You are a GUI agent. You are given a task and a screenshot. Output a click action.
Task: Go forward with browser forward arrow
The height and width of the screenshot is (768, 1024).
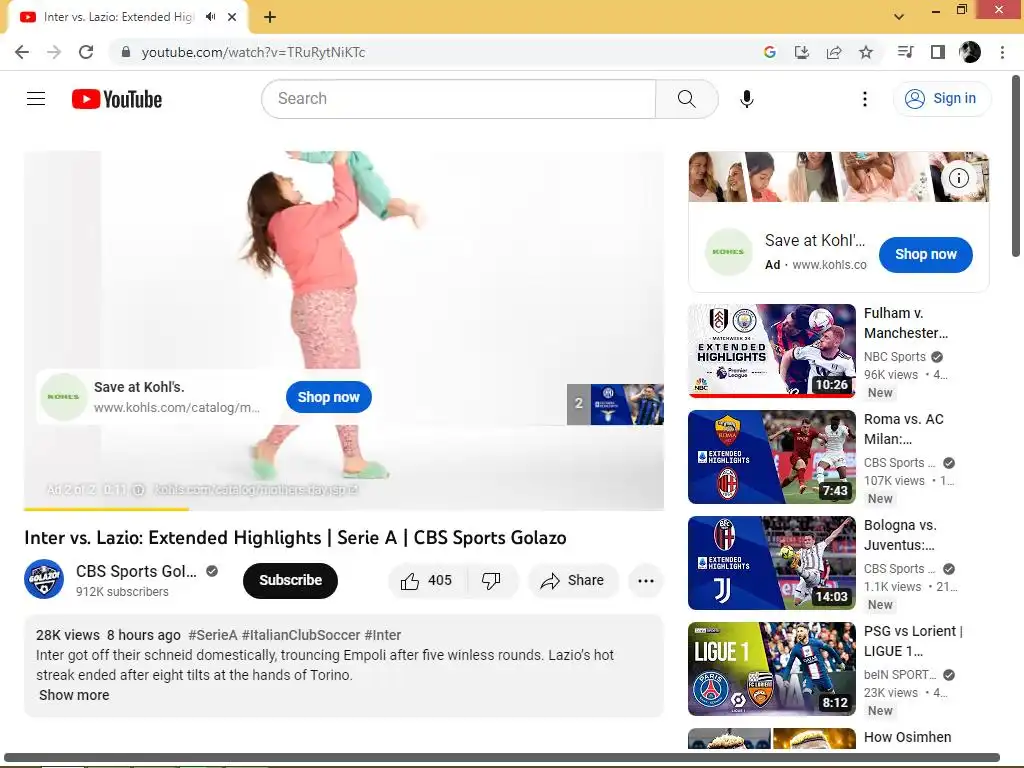click(54, 52)
